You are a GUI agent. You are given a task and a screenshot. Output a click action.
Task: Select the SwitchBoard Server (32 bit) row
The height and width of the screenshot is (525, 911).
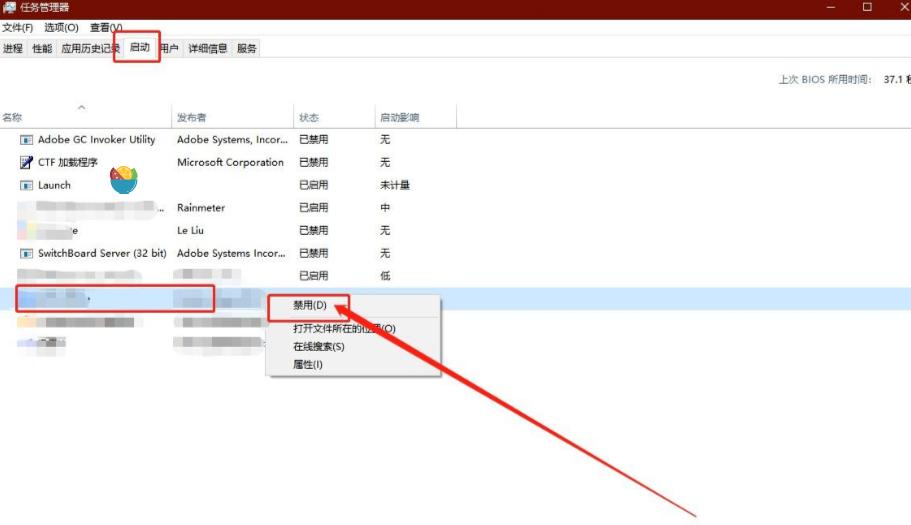point(228,253)
